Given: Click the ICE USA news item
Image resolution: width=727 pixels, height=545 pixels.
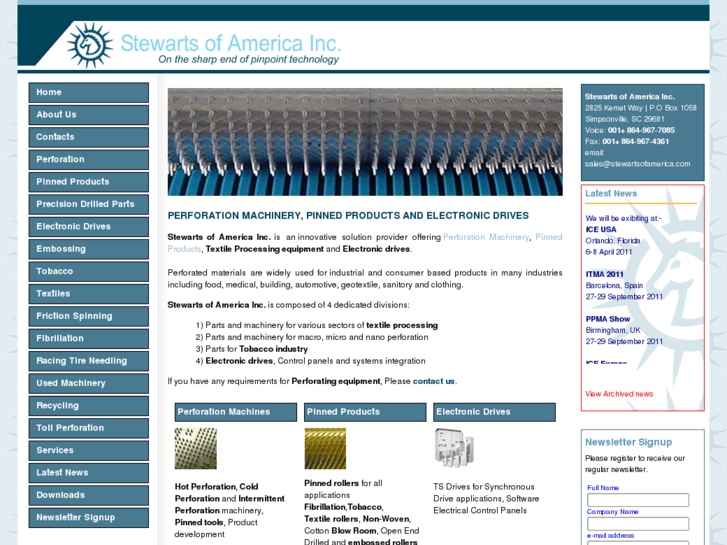Looking at the screenshot, I should 601,230.
